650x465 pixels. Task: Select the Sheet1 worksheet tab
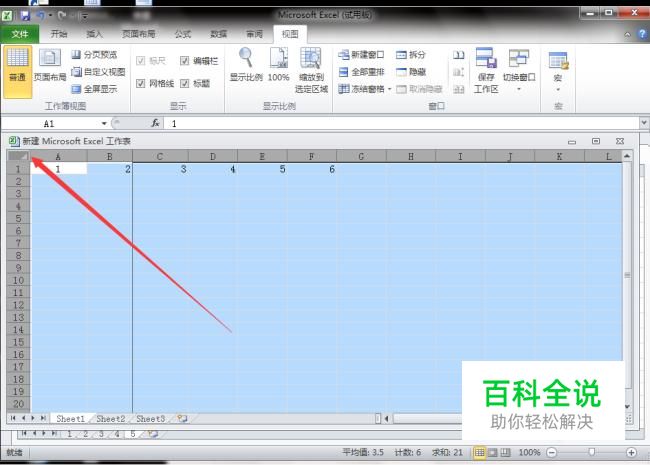coord(70,419)
